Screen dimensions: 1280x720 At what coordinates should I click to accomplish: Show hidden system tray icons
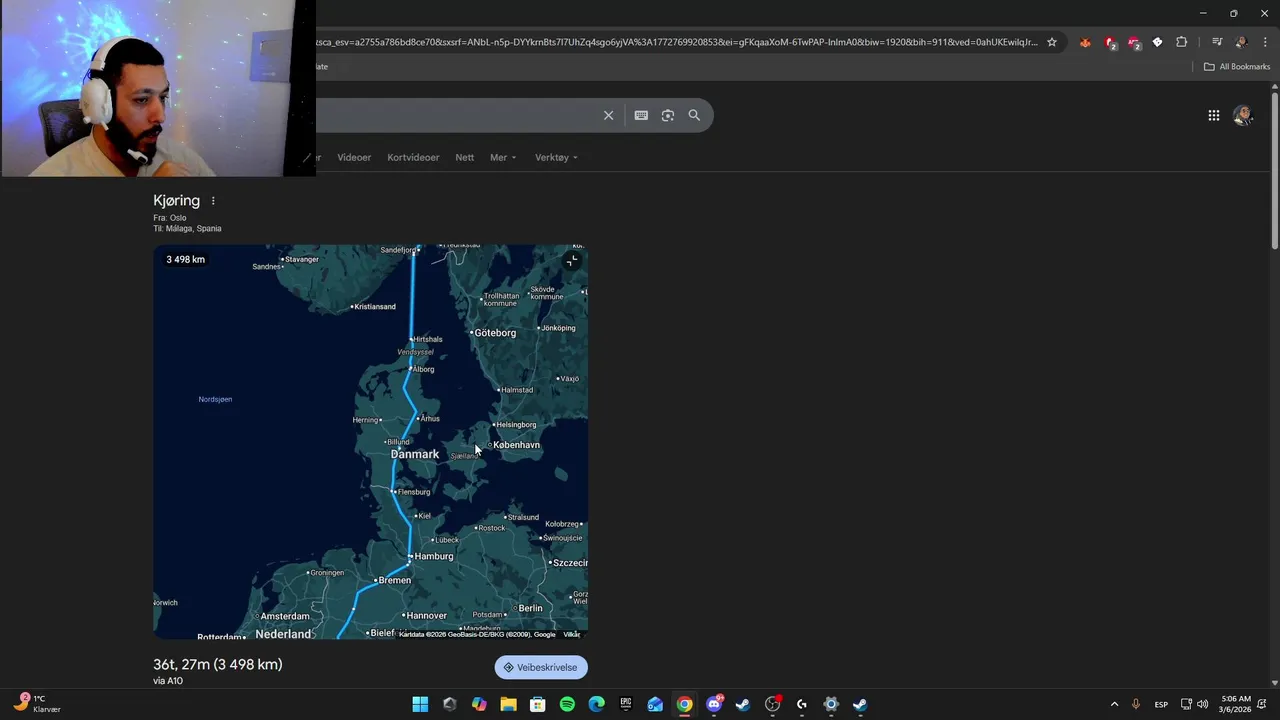1114,704
